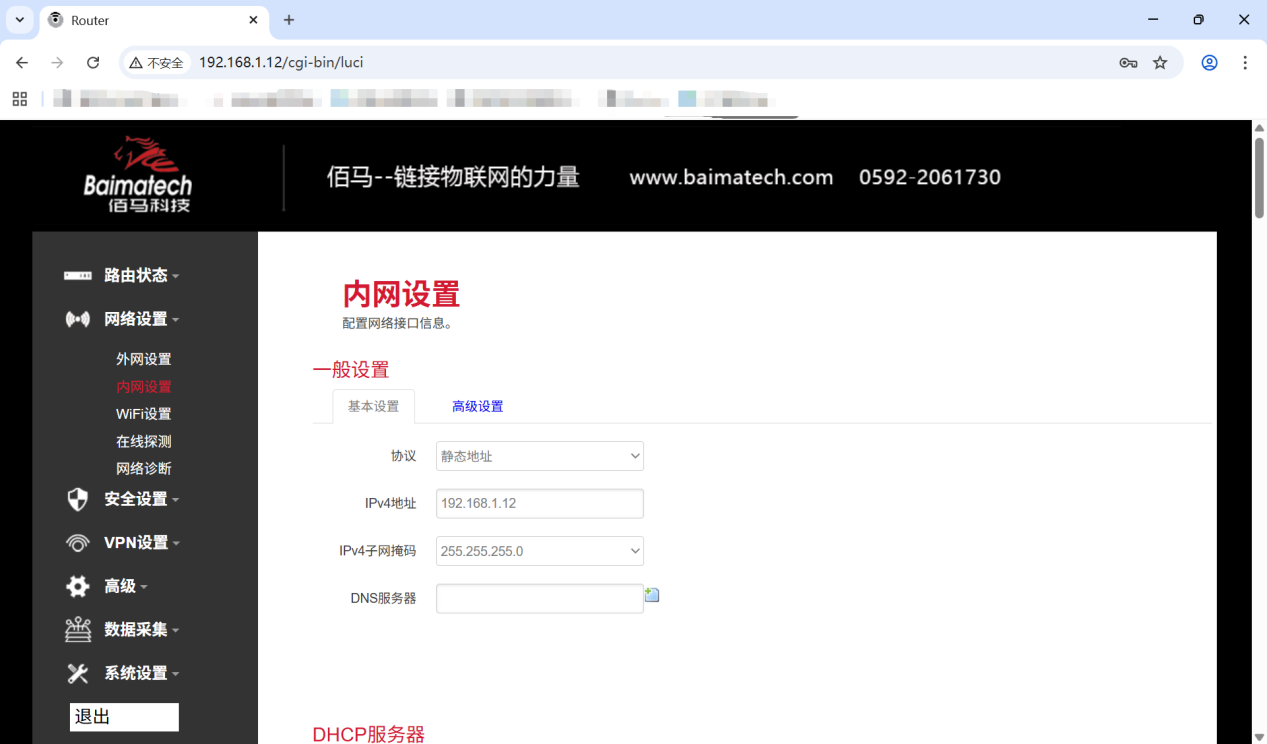Click the 路由状态 status icon in sidebar
This screenshot has height=744, width=1267.
[x=77, y=275]
